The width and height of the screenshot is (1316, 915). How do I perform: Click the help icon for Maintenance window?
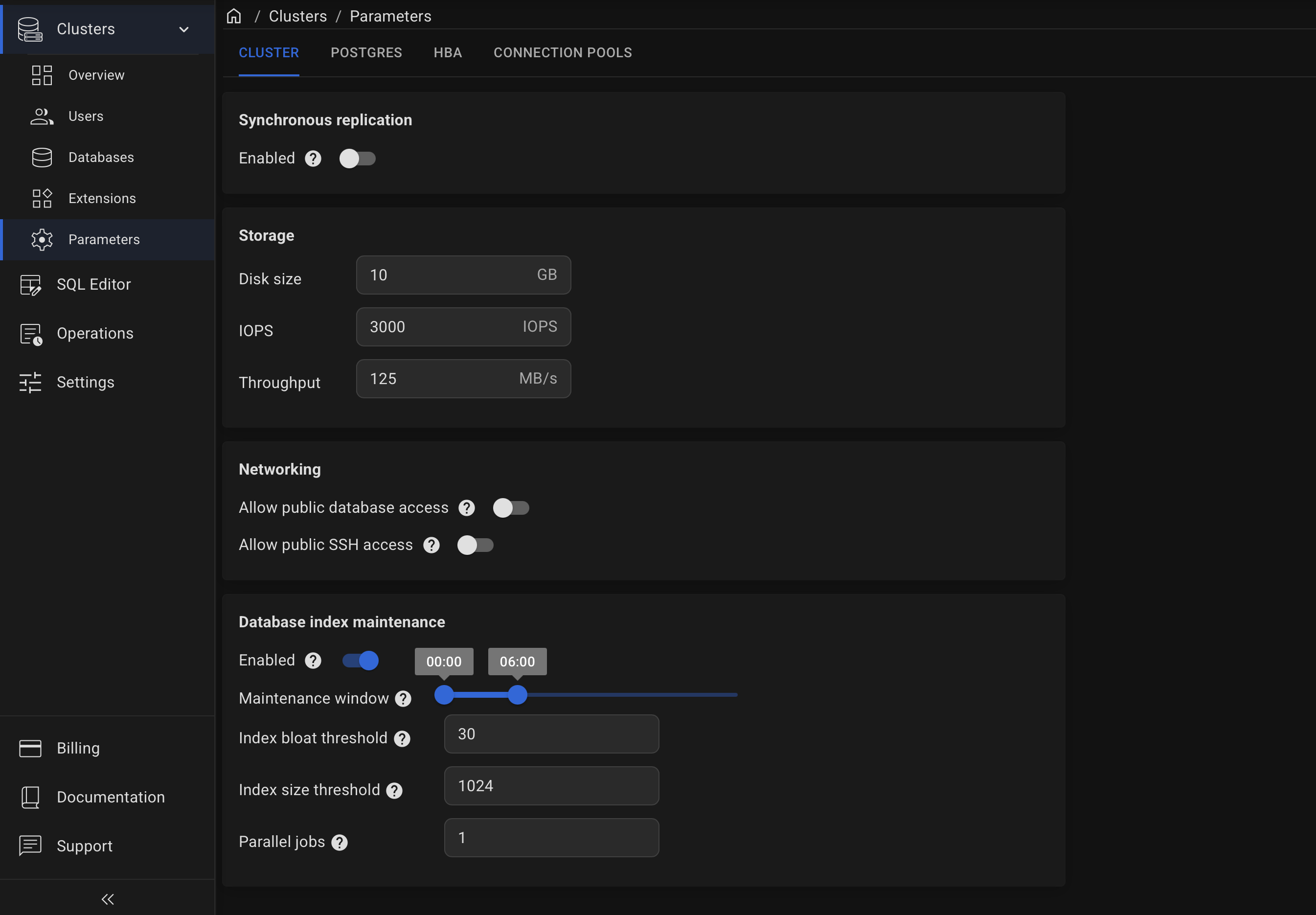(x=404, y=699)
